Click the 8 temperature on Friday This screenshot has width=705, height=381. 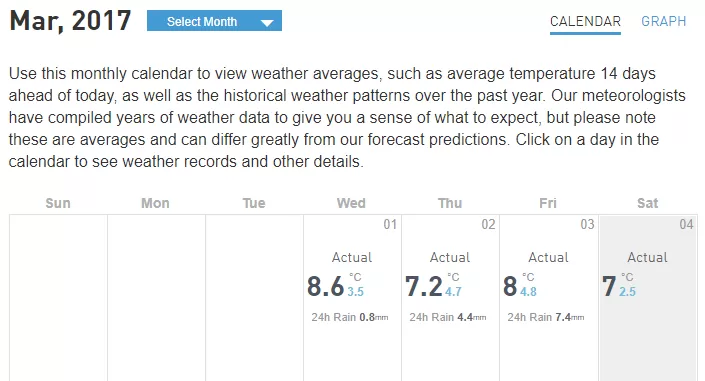[x=510, y=287]
